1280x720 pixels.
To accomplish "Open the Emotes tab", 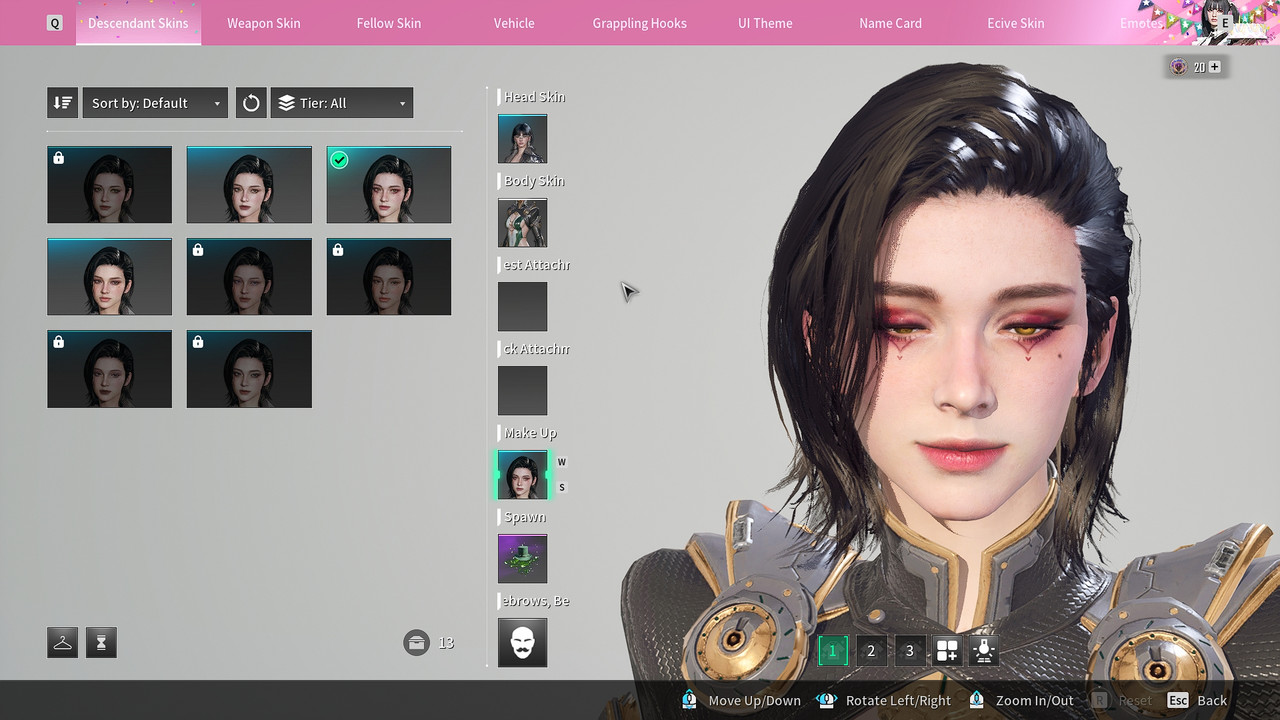I will (x=1141, y=23).
